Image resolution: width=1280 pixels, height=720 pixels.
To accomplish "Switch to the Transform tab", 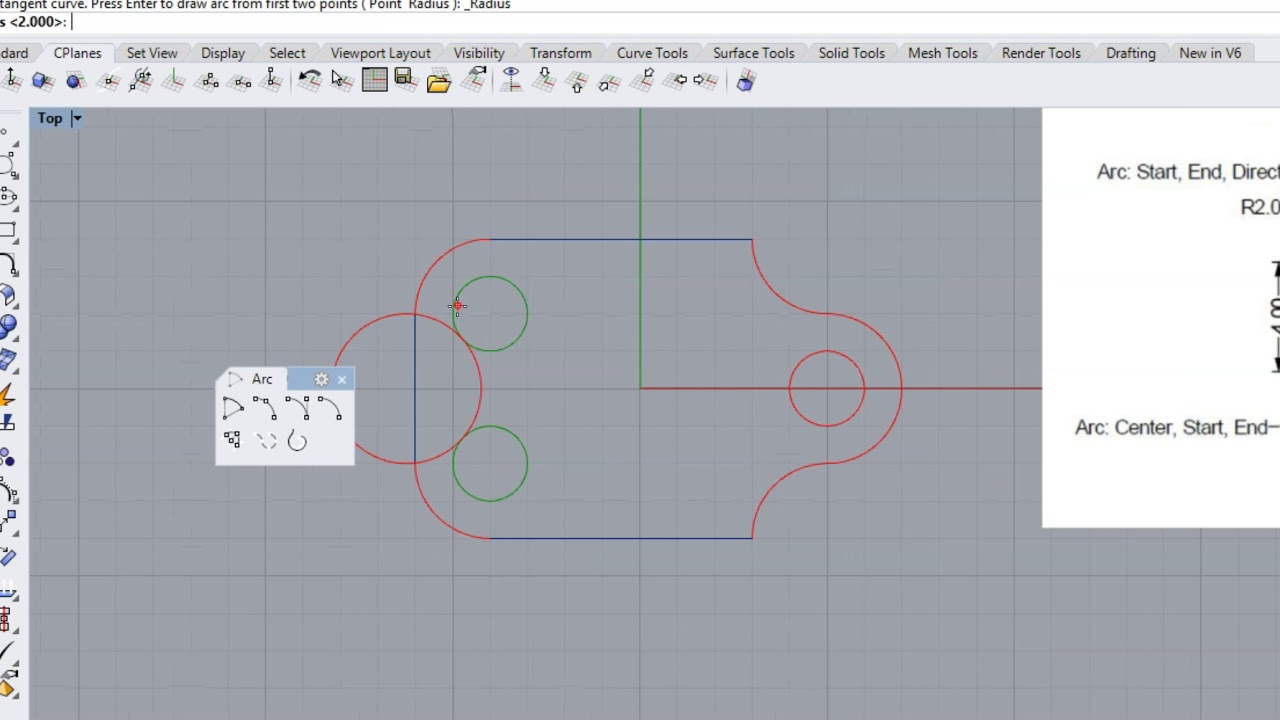I will [561, 53].
